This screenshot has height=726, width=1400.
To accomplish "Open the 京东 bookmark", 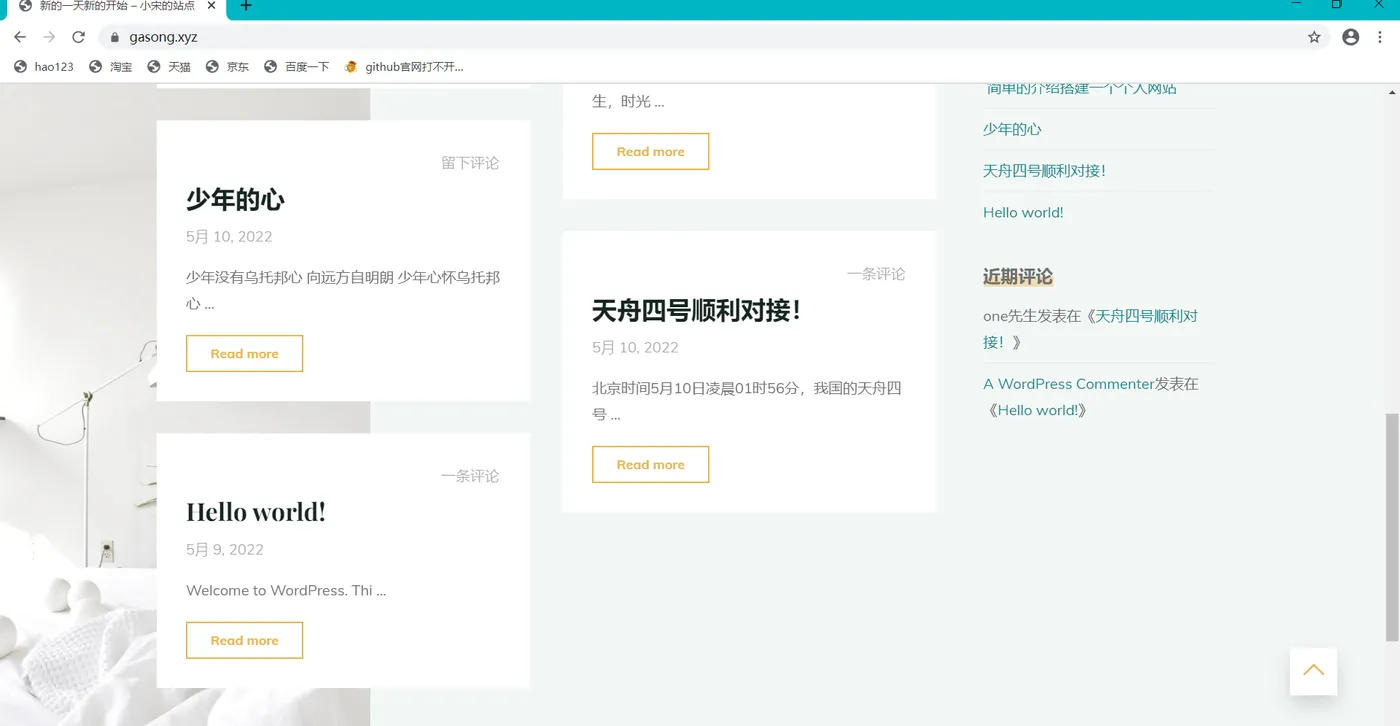I will pyautogui.click(x=227, y=67).
